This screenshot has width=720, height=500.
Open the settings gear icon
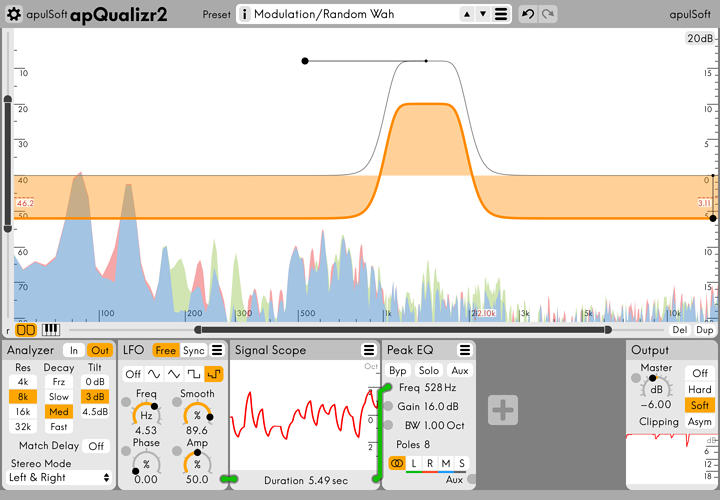[14, 14]
